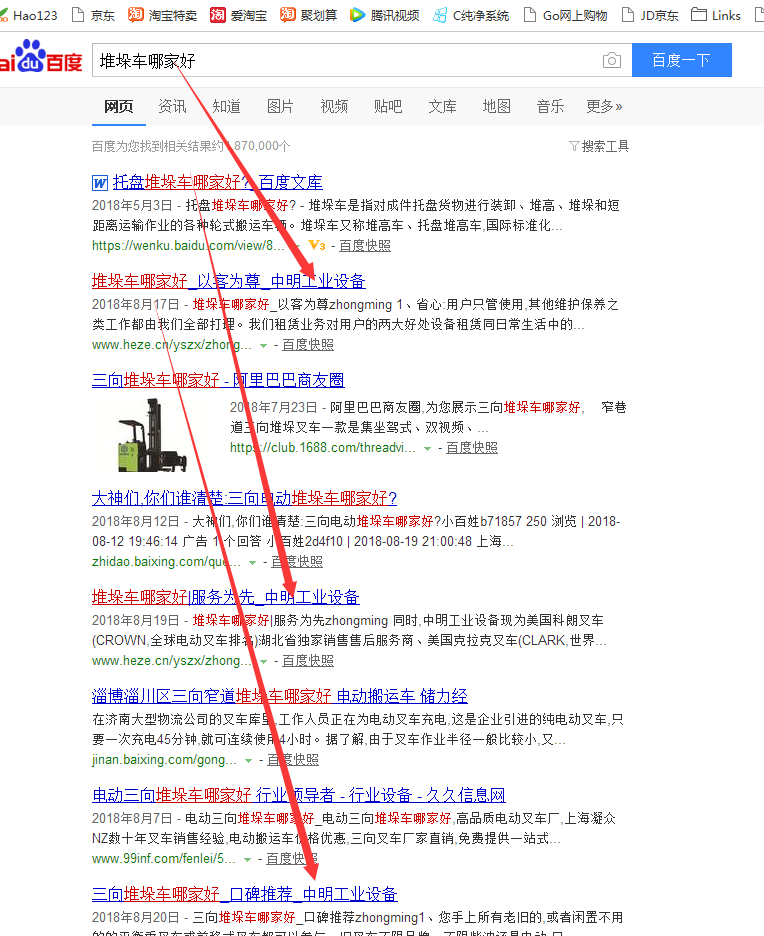764x936 pixels.
Task: Switch to the 视频 tab
Action: tap(334, 106)
